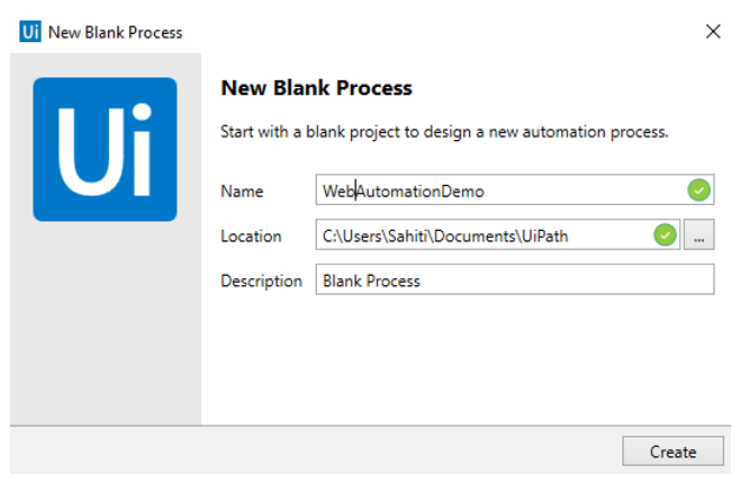Image resolution: width=739 pixels, height=479 pixels.
Task: Click the 'Name' field label
Action: [242, 191]
